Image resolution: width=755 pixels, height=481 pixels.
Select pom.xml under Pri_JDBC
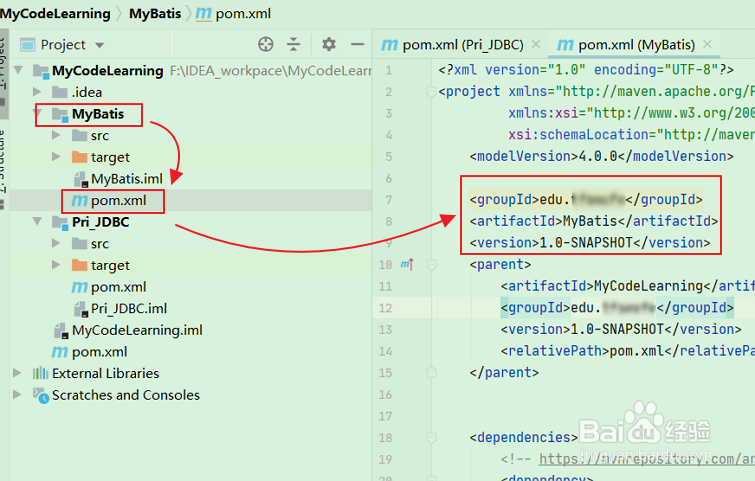pos(118,287)
